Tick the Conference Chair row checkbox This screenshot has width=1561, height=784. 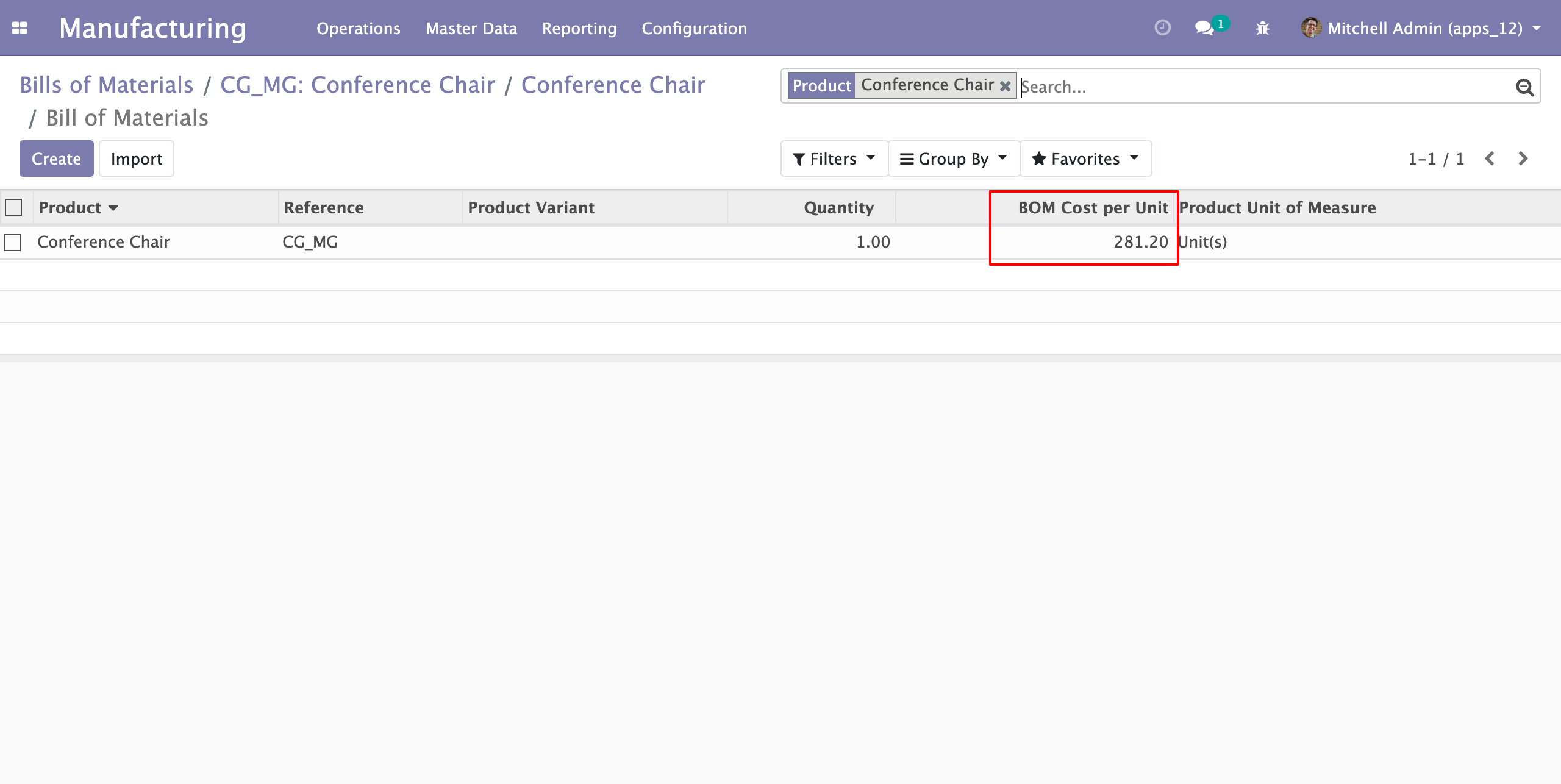tap(12, 242)
